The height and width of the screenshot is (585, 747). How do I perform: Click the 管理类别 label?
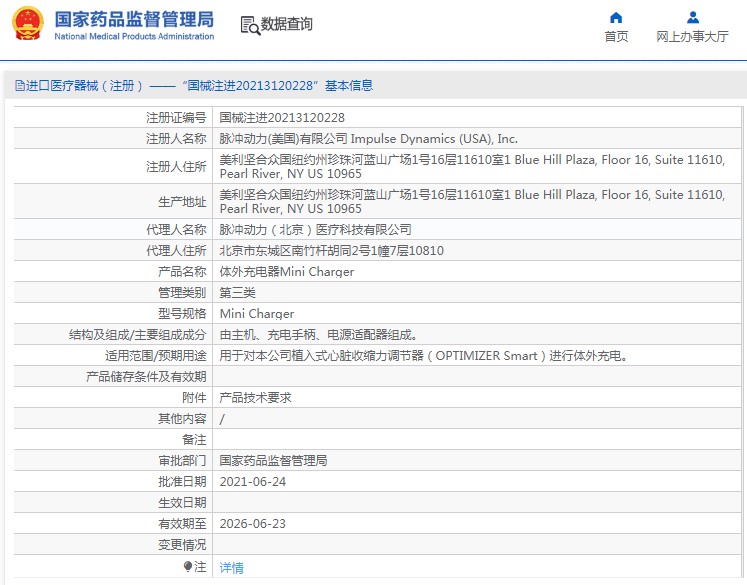click(x=182, y=292)
